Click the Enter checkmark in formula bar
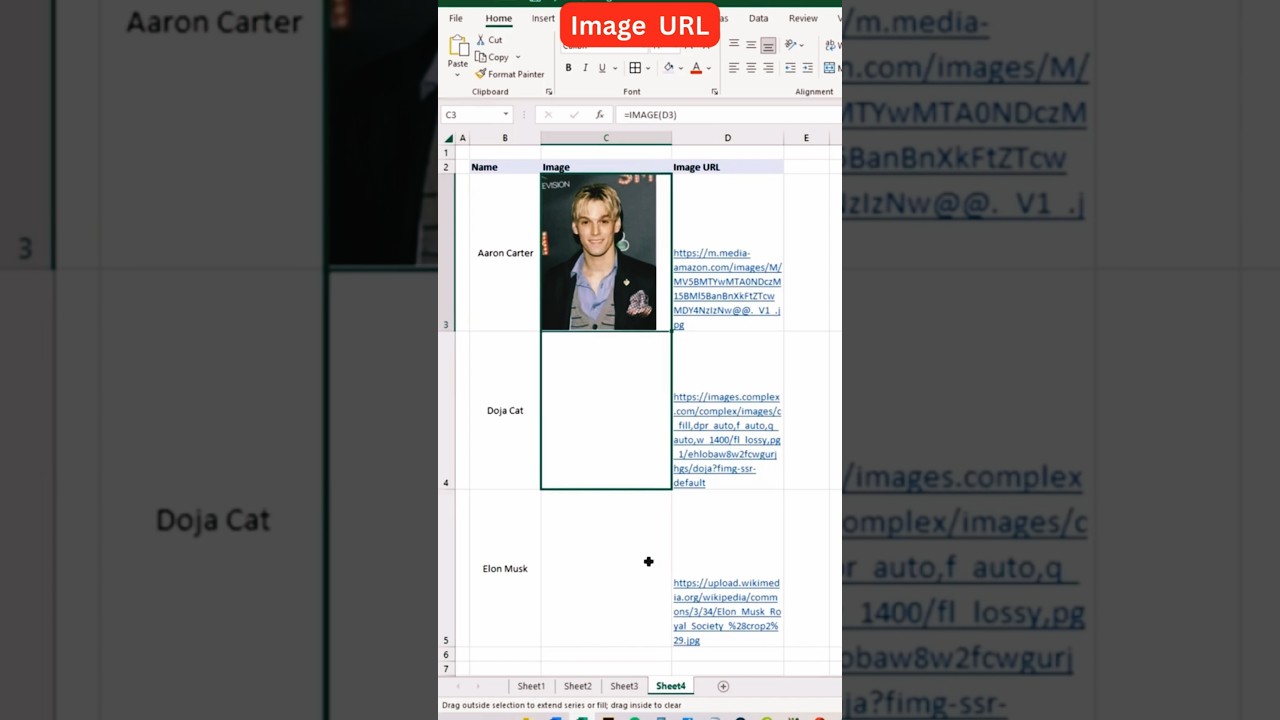1280x720 pixels. coord(573,115)
